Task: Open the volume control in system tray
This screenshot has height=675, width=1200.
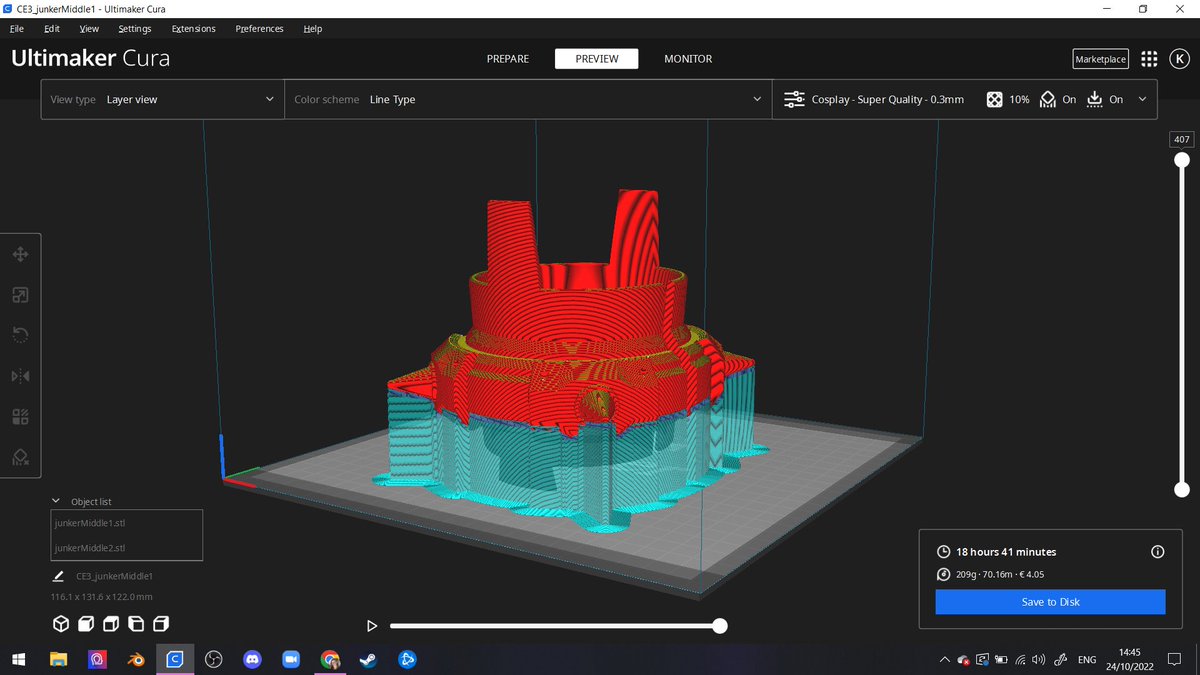Action: (1039, 660)
